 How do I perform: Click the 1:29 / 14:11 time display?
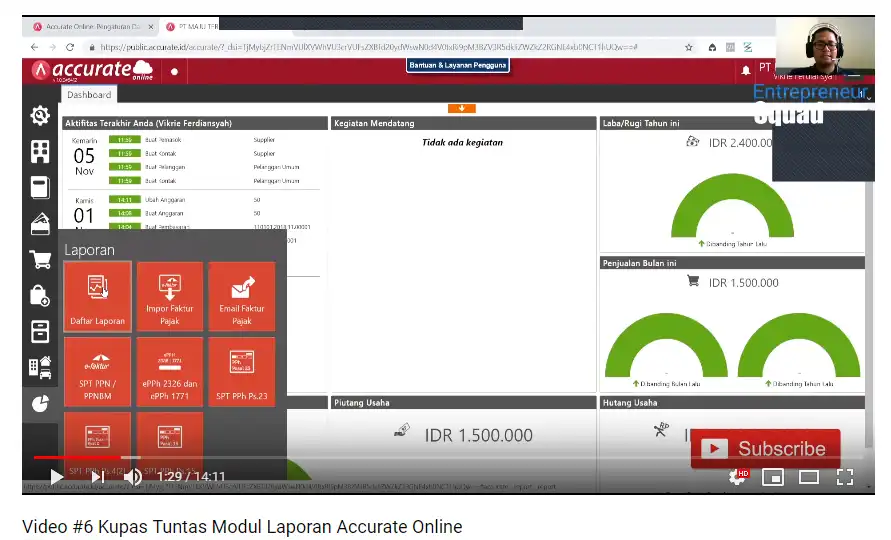[x=191, y=476]
